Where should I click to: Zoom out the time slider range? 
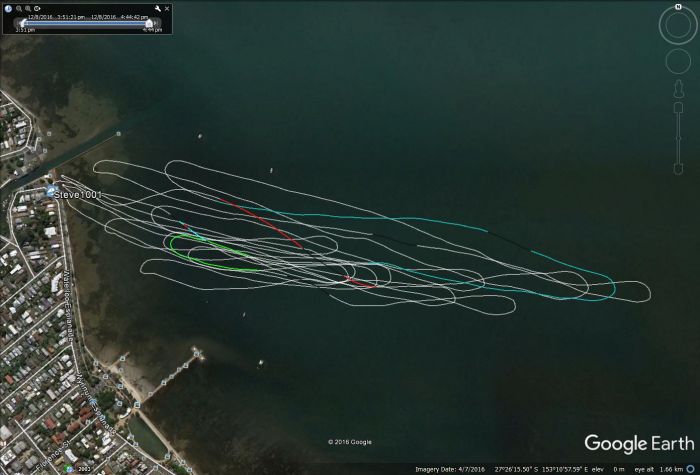coord(17,8)
